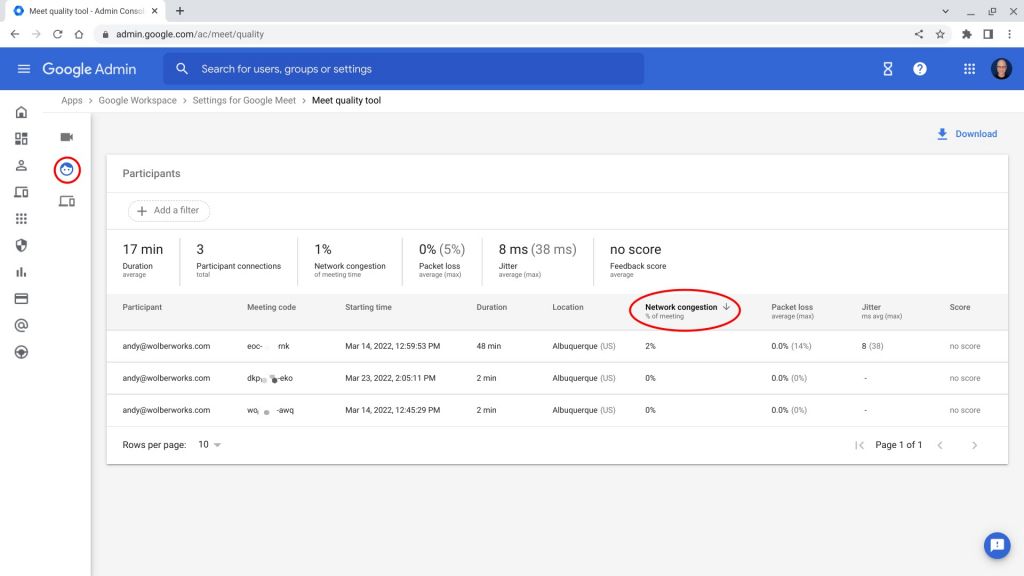Open the Help question-mark icon
The width and height of the screenshot is (1024, 576).
(920, 69)
